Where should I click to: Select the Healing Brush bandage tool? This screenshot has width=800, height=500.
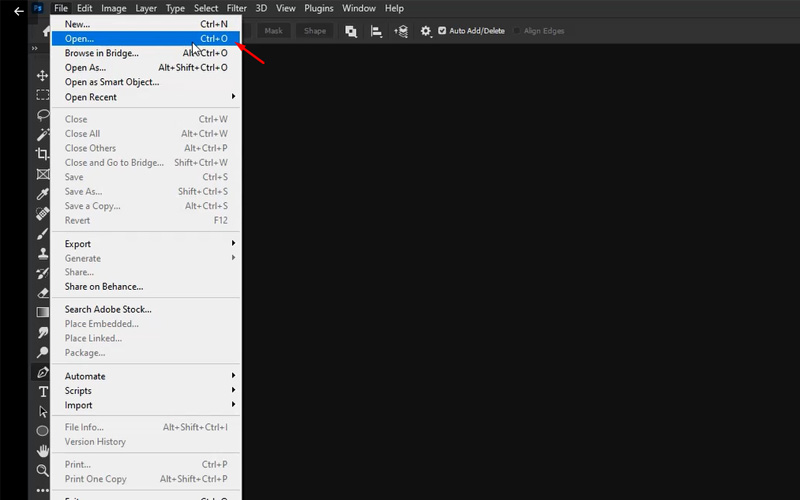(x=42, y=213)
